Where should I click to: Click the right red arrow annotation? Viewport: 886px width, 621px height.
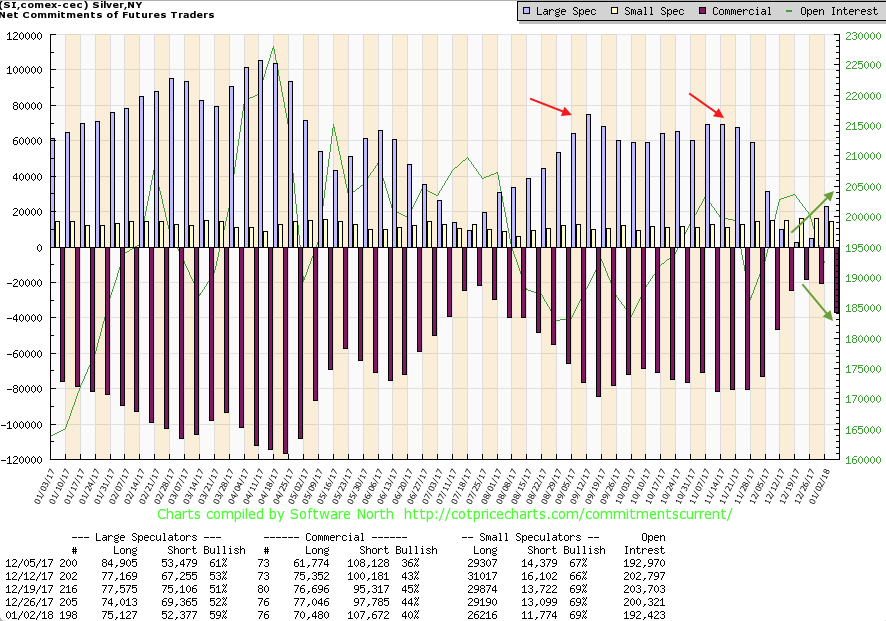708,105
